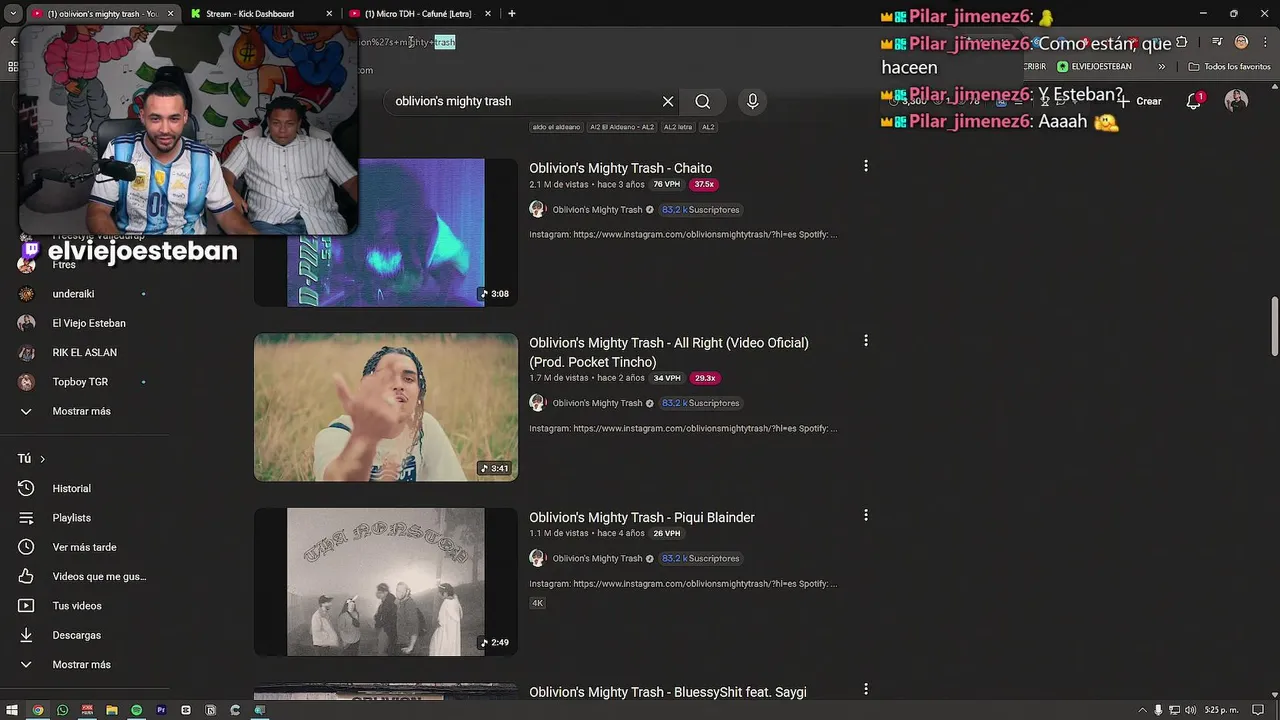1280x720 pixels.
Task: Open Premiere Pro from the taskbar
Action: 161,710
